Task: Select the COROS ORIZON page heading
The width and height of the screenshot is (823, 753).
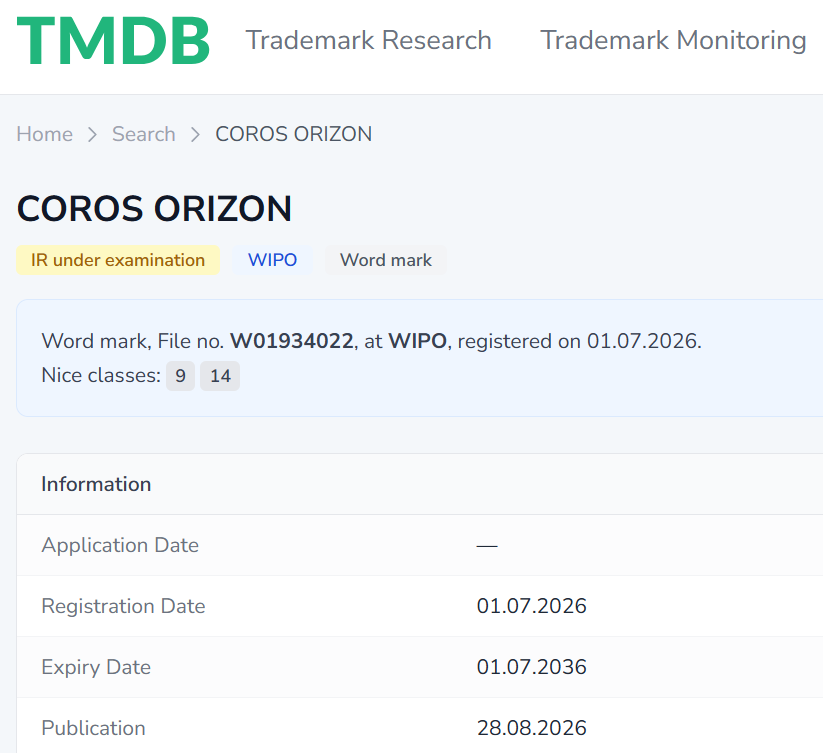Action: 154,209
